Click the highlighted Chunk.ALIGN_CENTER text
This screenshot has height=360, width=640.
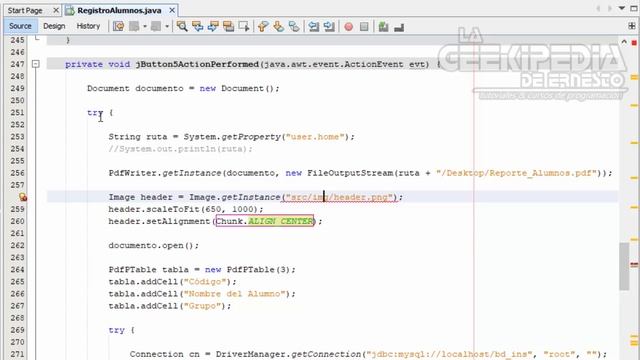click(265, 221)
